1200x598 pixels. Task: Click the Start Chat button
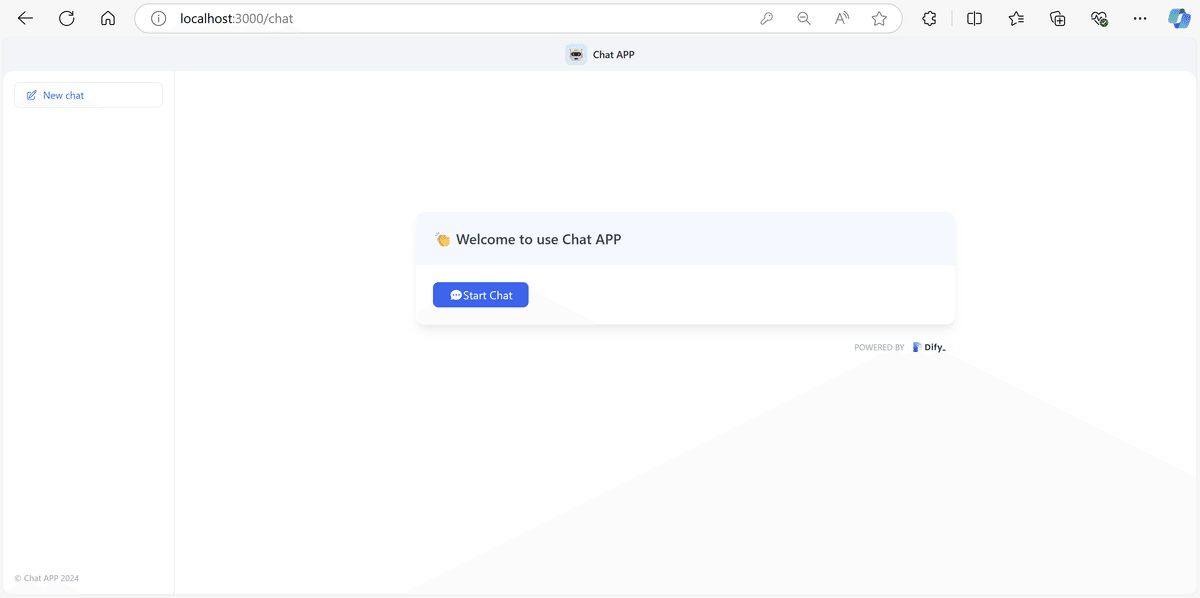tap(480, 295)
